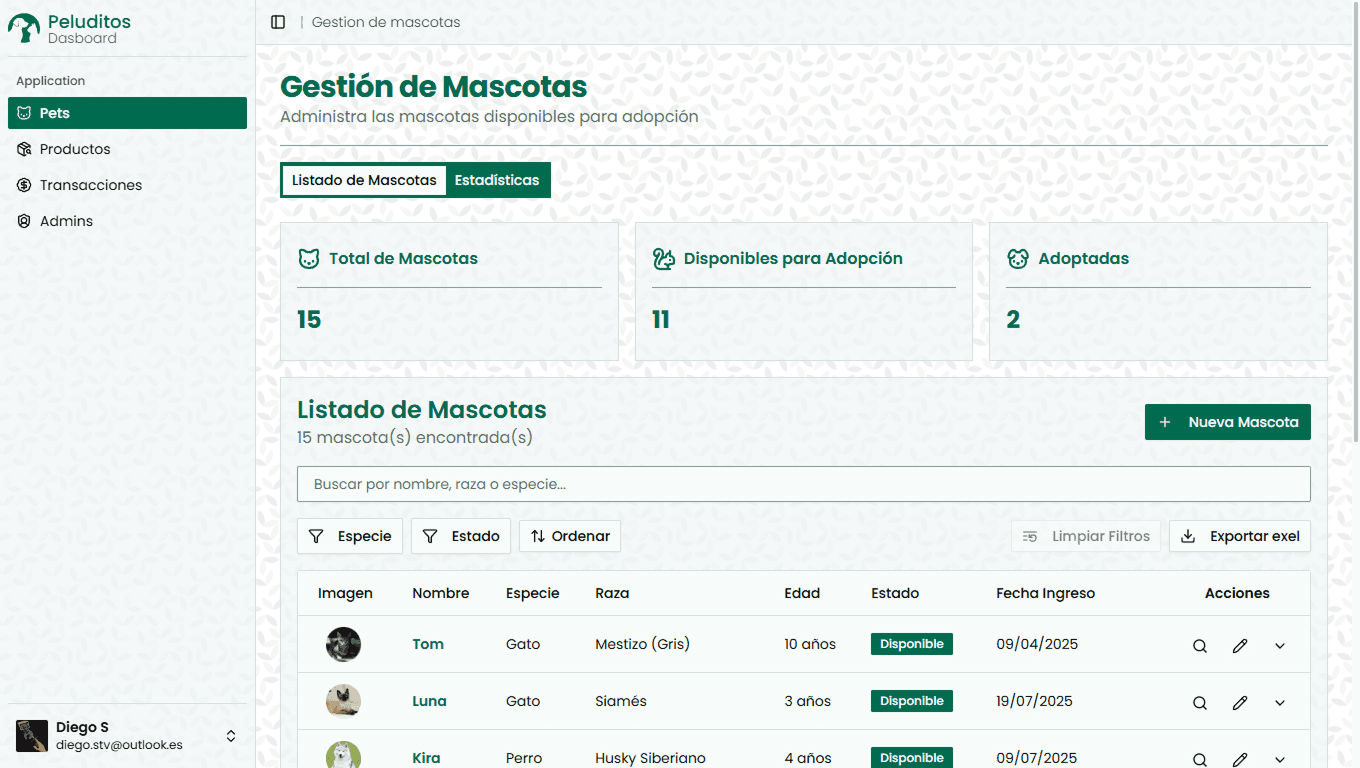Switch to the Estadísticas tab
The height and width of the screenshot is (768, 1360).
coord(497,181)
